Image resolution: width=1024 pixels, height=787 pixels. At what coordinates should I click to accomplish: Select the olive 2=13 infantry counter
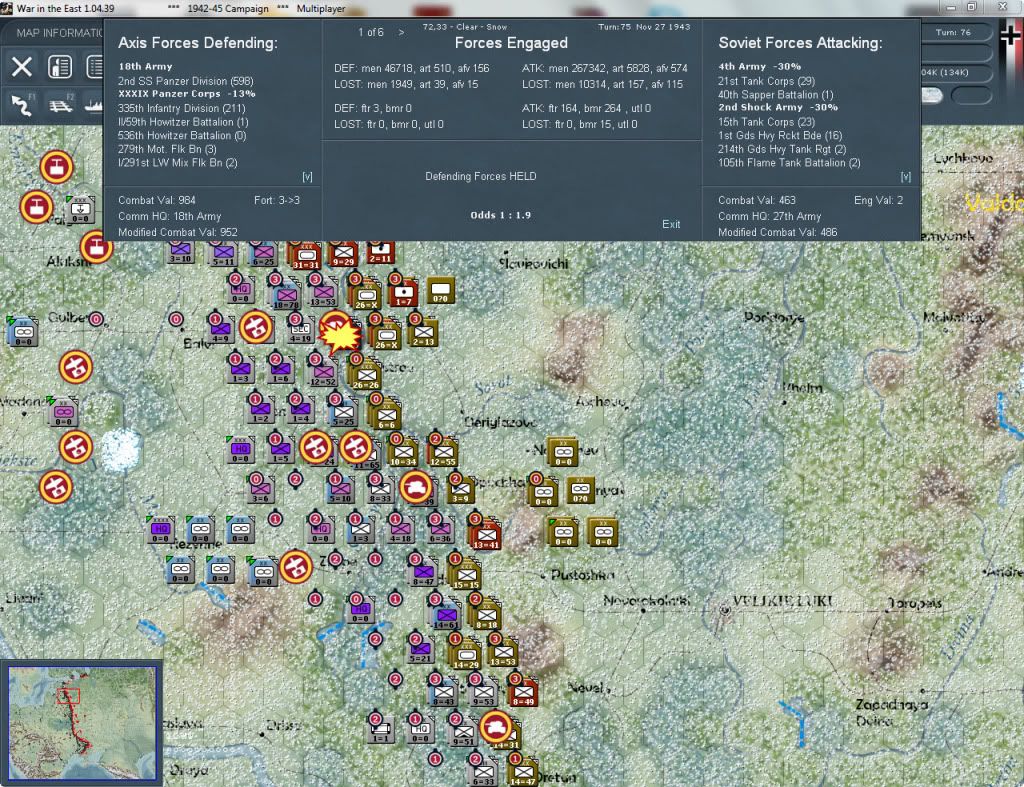423,333
